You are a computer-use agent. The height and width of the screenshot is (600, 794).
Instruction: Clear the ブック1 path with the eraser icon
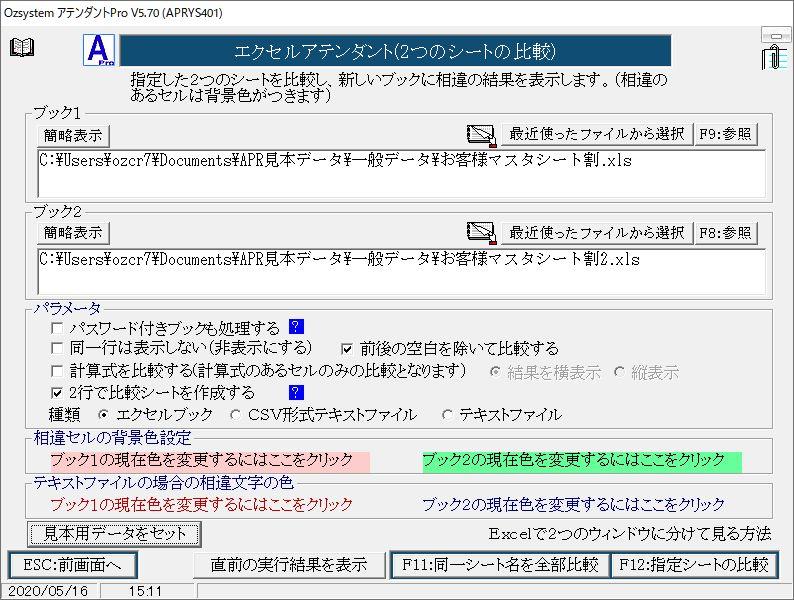481,135
